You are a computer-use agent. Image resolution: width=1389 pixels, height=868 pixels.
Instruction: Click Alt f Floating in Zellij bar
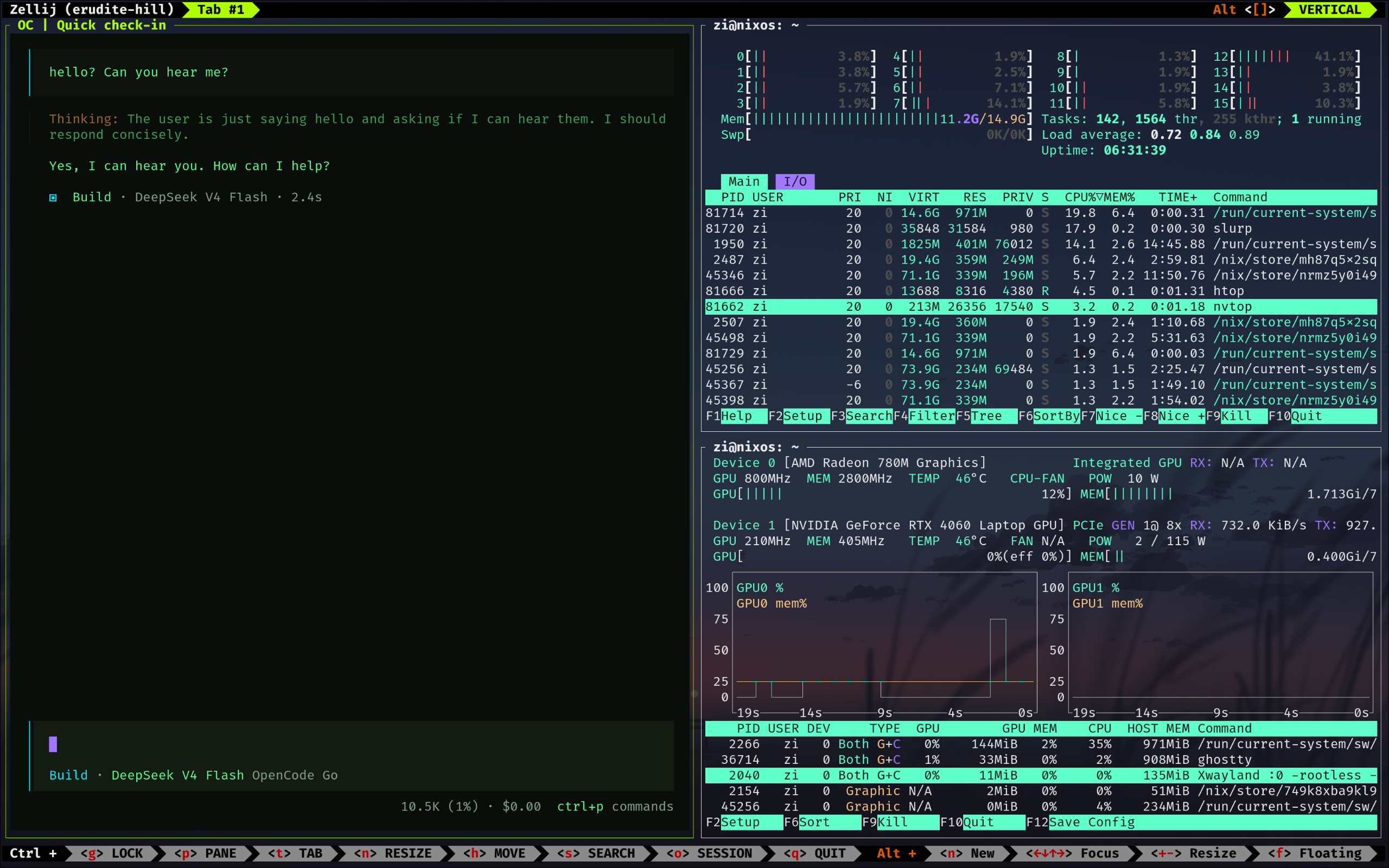[x=1314, y=854]
